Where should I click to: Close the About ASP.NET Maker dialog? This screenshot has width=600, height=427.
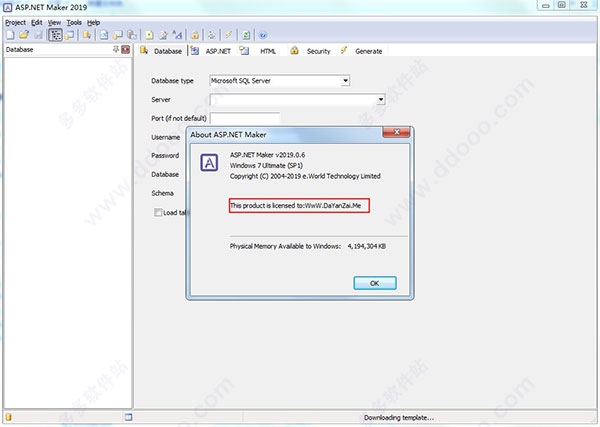click(x=396, y=132)
